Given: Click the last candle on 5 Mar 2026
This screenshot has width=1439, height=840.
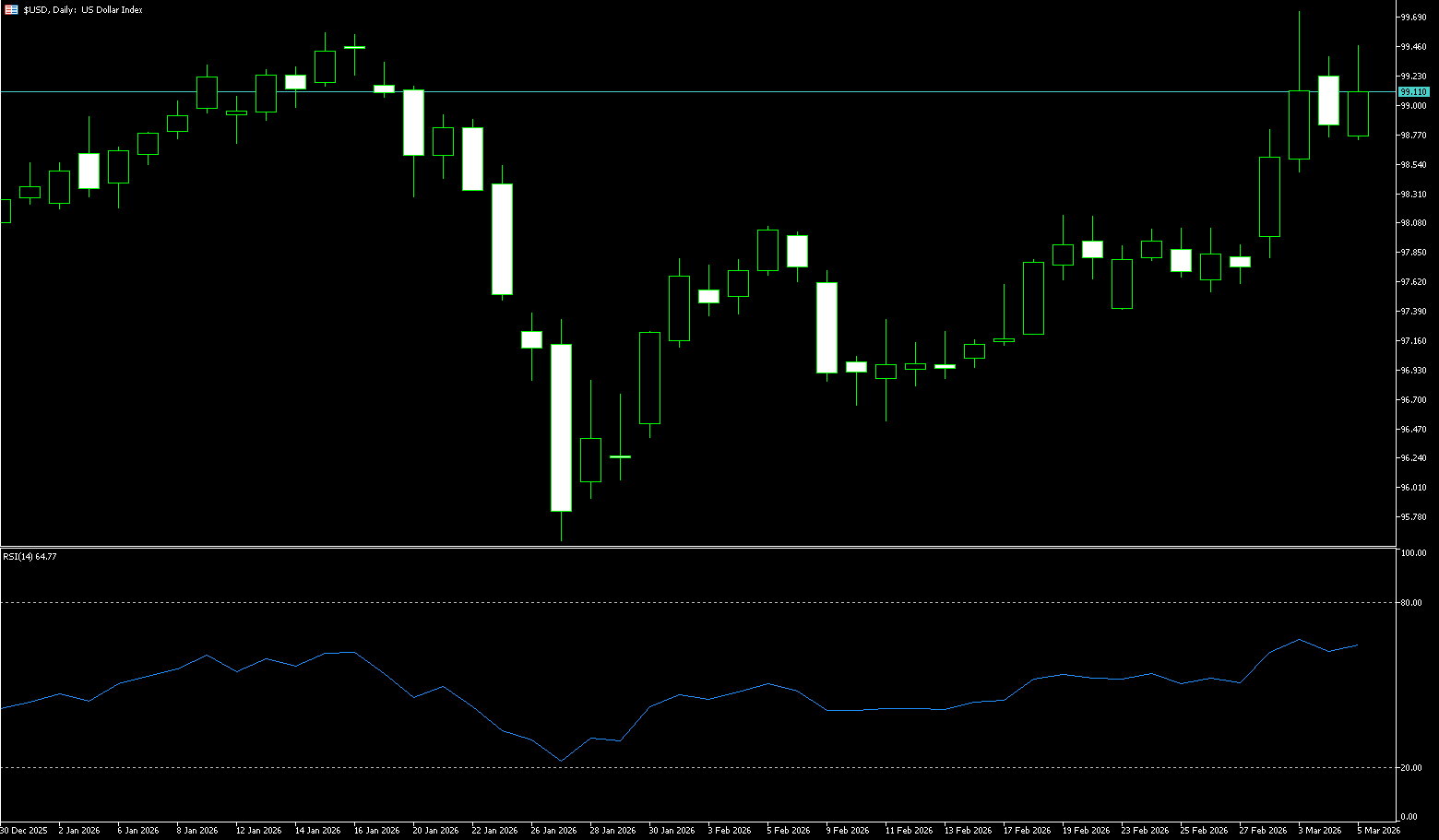Looking at the screenshot, I should [1358, 113].
